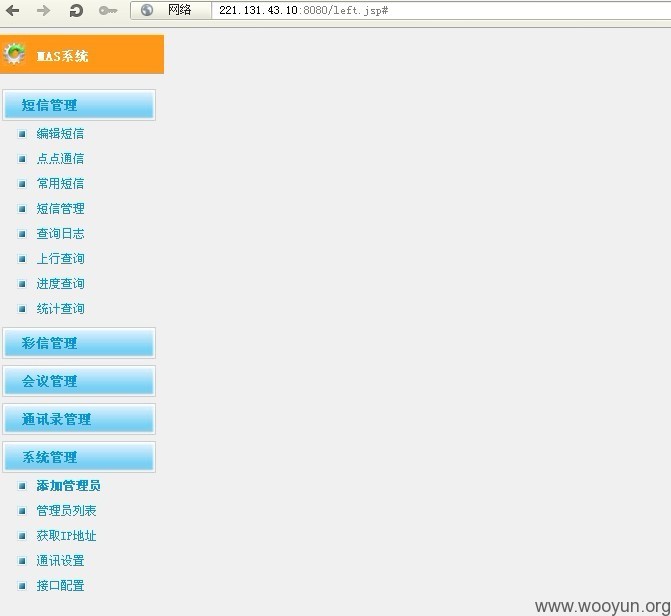Click the bullet icon beside 添加管理员
671x616 pixels.
click(22, 486)
